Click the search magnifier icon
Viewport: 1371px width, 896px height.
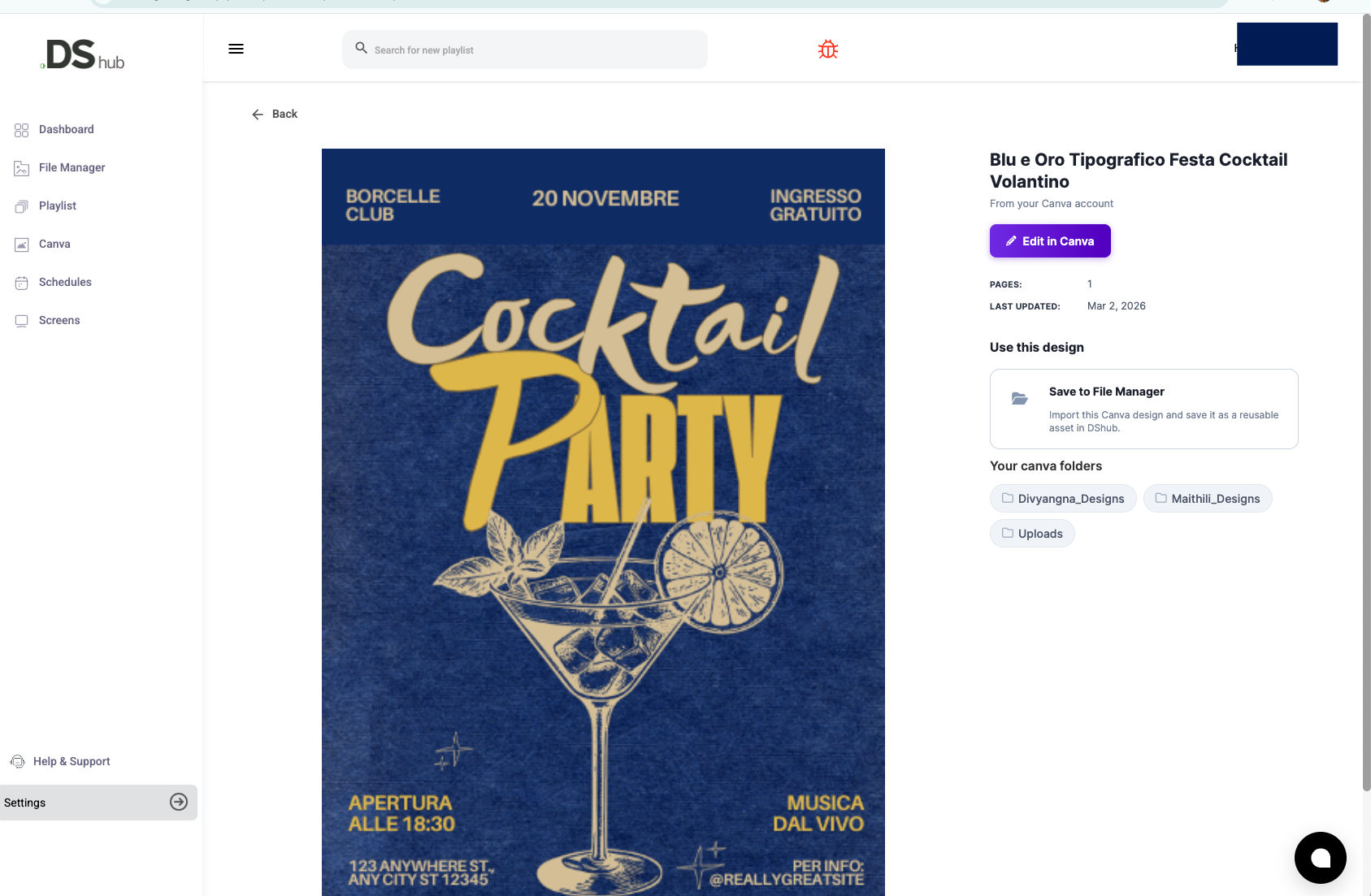(362, 49)
